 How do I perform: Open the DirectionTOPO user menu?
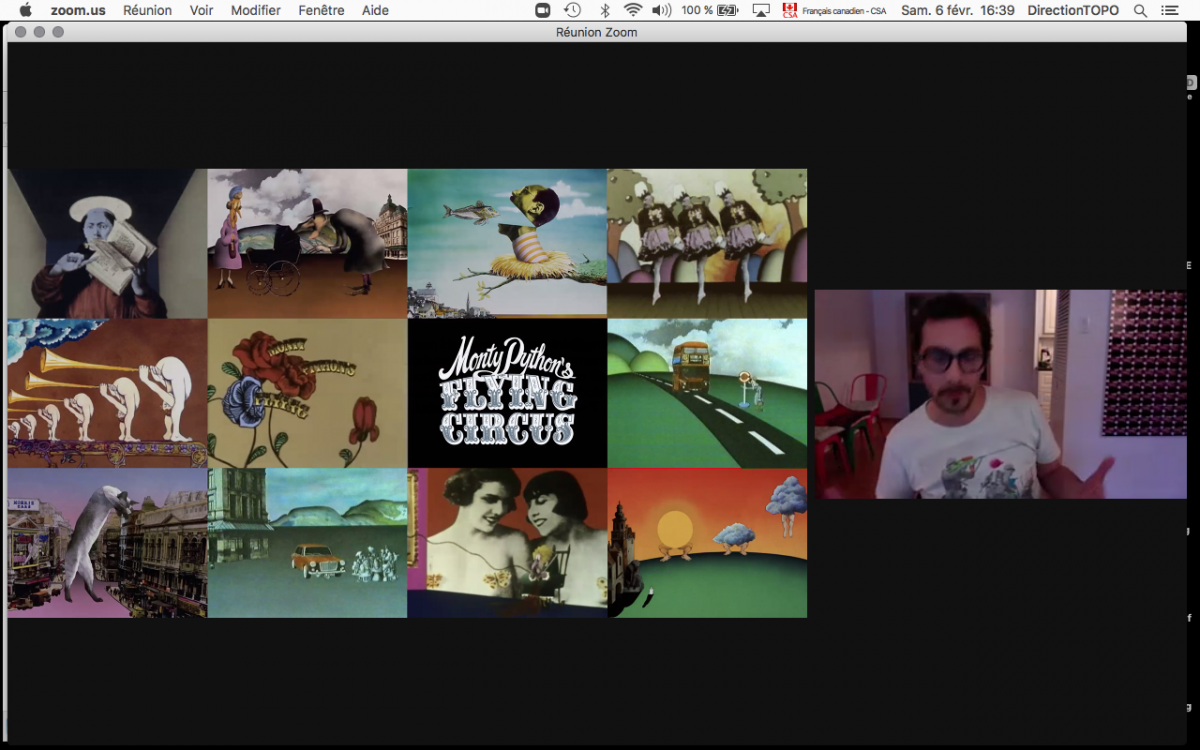click(1073, 10)
